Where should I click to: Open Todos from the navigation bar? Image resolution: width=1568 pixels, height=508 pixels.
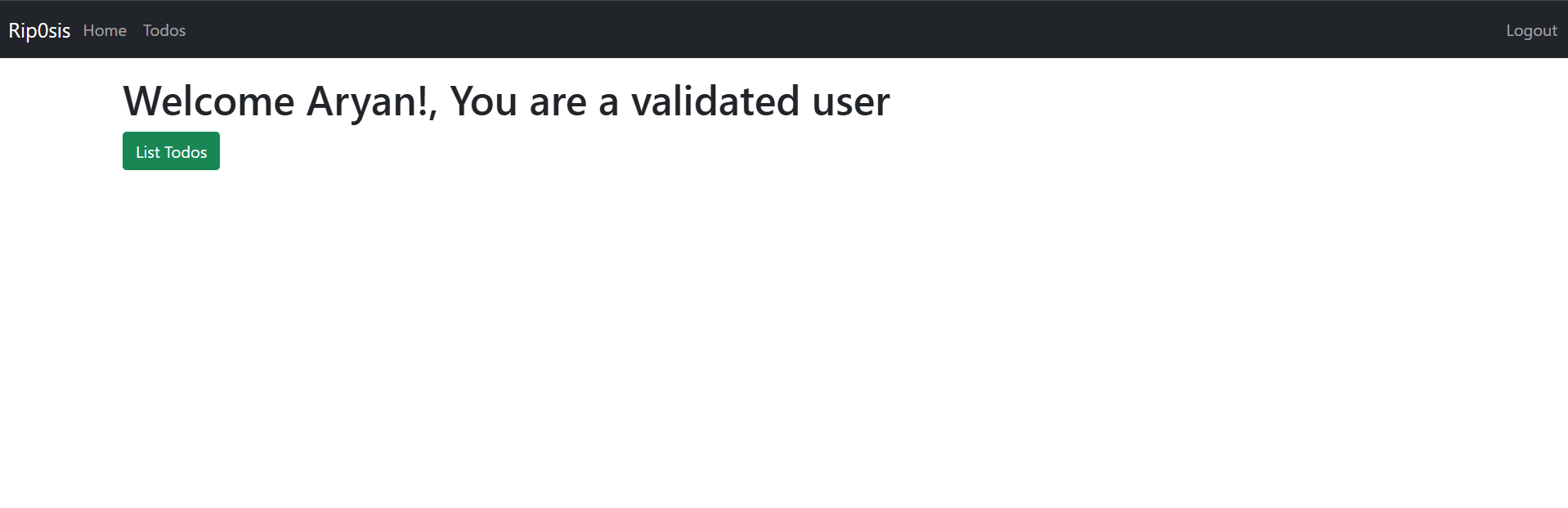point(164,30)
